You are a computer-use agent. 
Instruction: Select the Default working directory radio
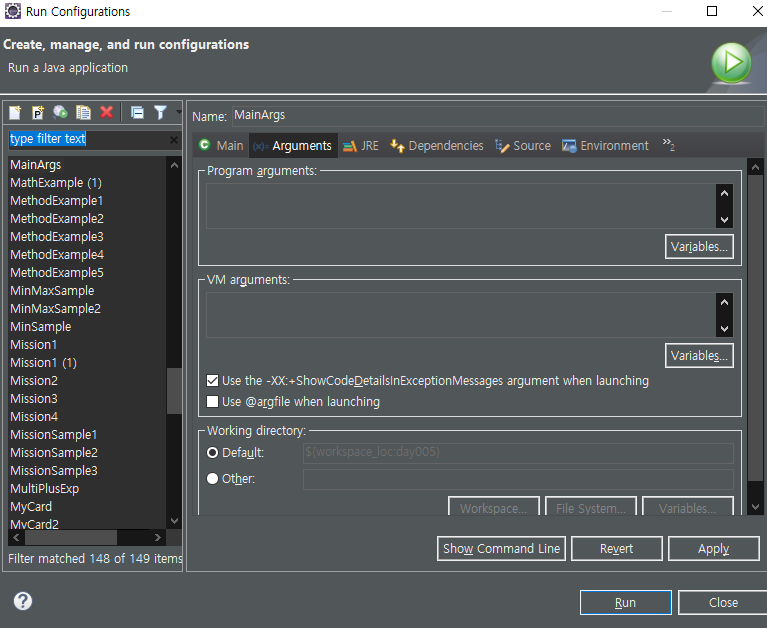point(212,453)
